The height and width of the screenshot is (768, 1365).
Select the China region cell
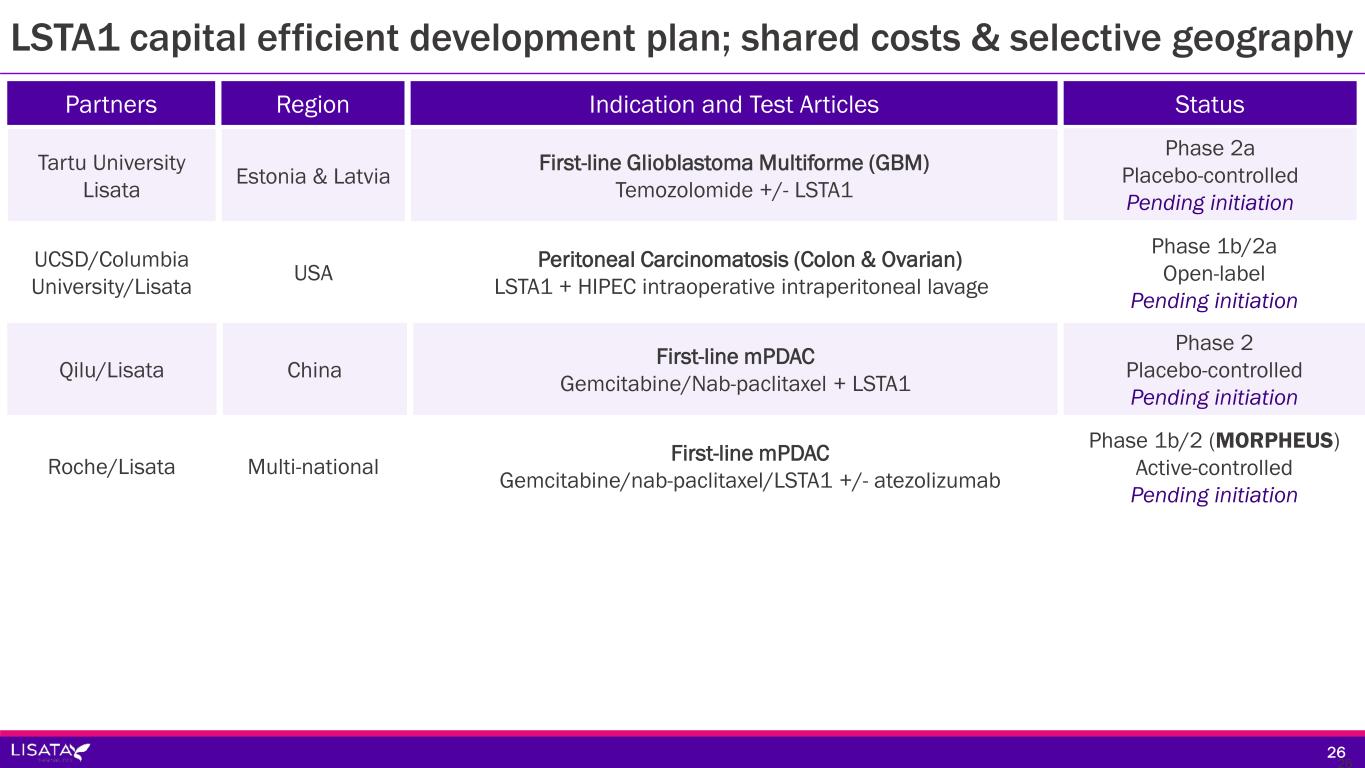tap(314, 370)
